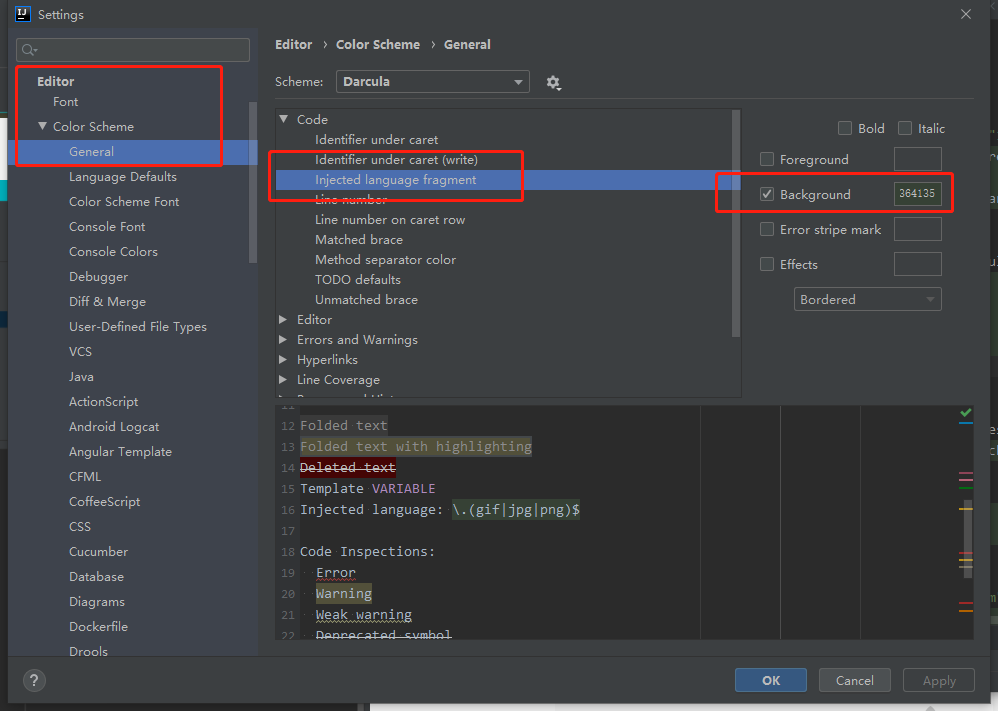This screenshot has height=711, width=998.
Task: Expand the Errors and Warnings node
Action: [x=283, y=339]
